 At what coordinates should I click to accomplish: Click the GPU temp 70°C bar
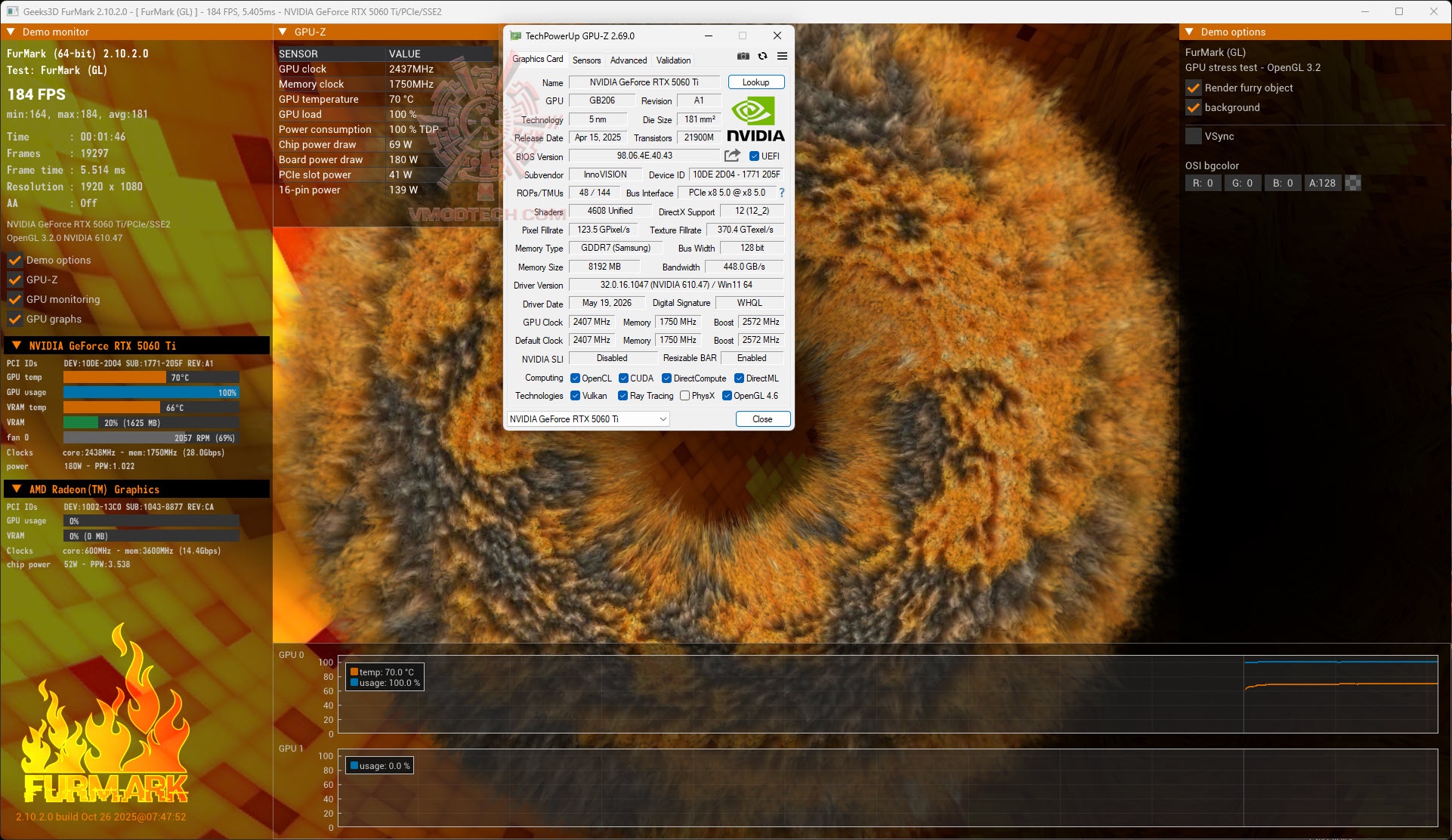click(151, 378)
